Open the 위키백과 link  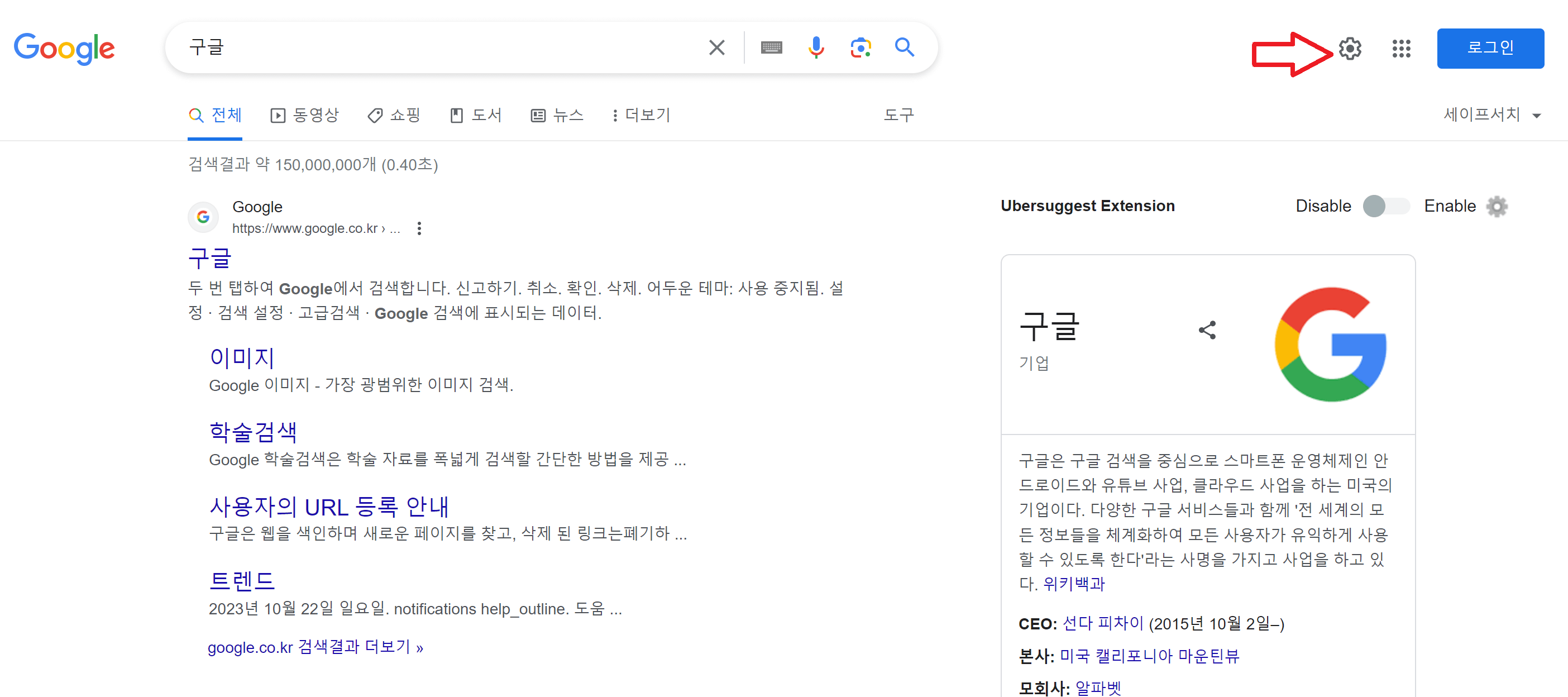[1074, 584]
